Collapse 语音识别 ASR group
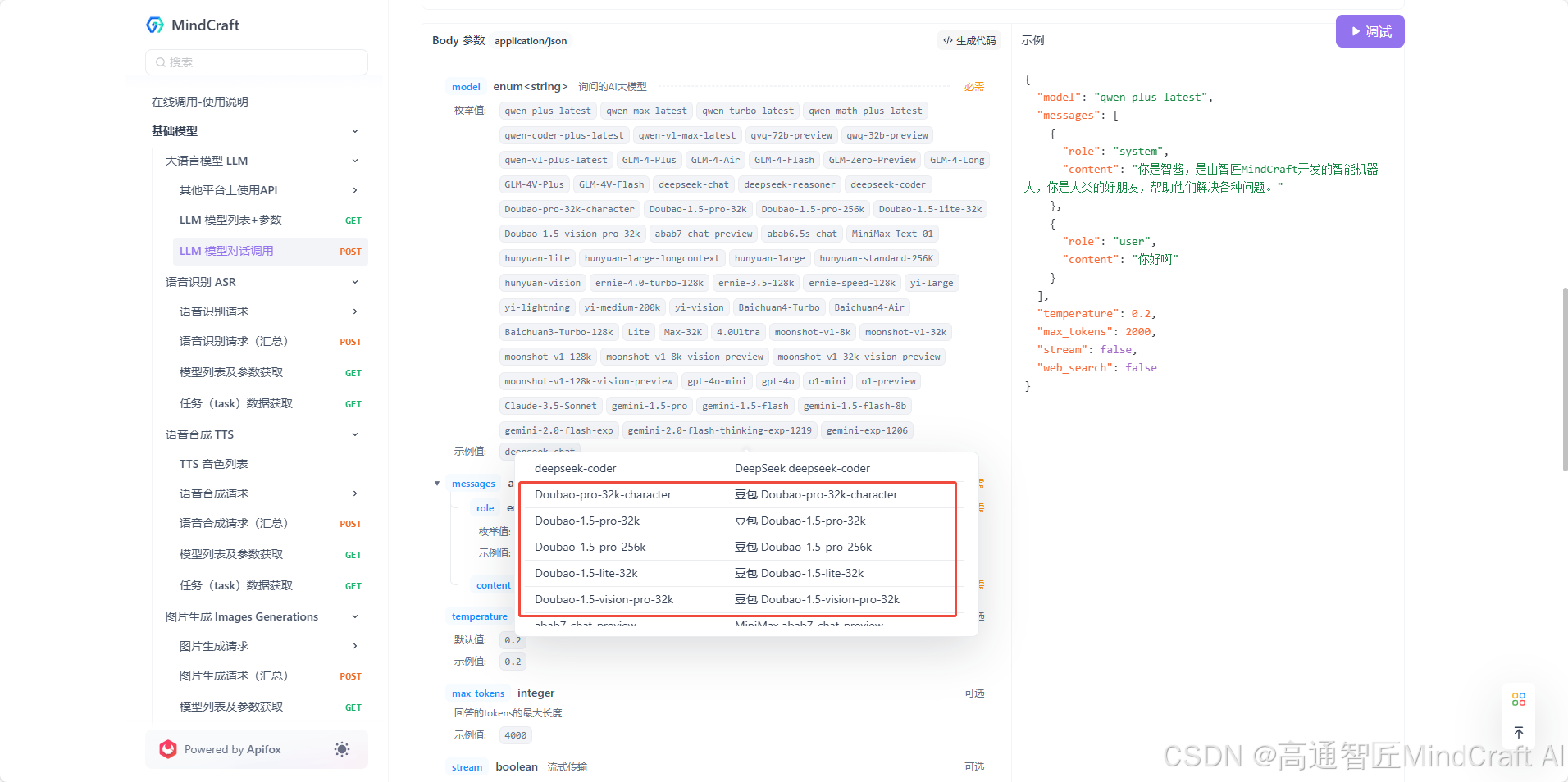Screen dimensions: 1568x782 coord(355,282)
